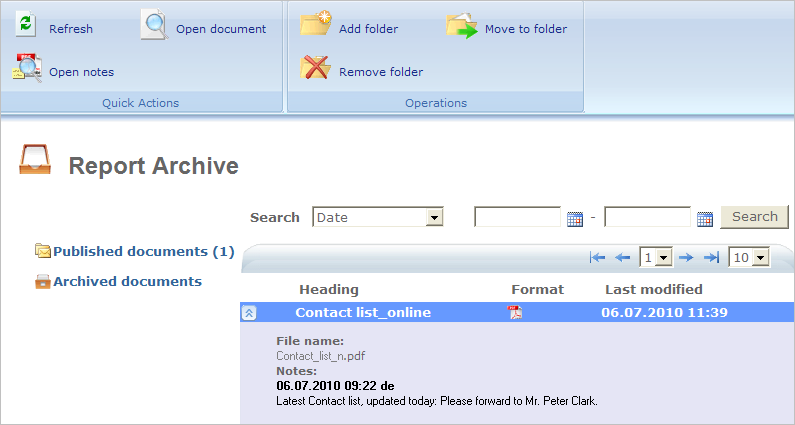
Task: Go to the previous page arrow
Action: pyautogui.click(x=623, y=258)
